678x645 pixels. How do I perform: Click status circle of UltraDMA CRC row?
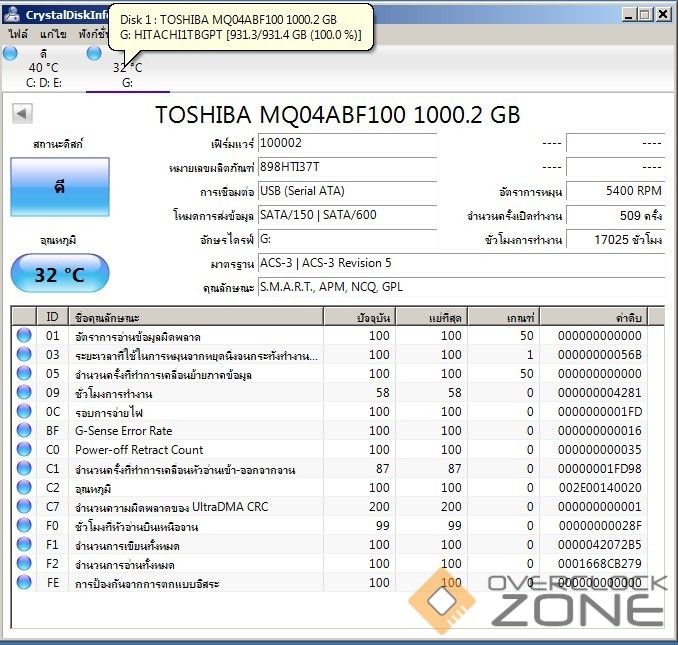[24, 507]
